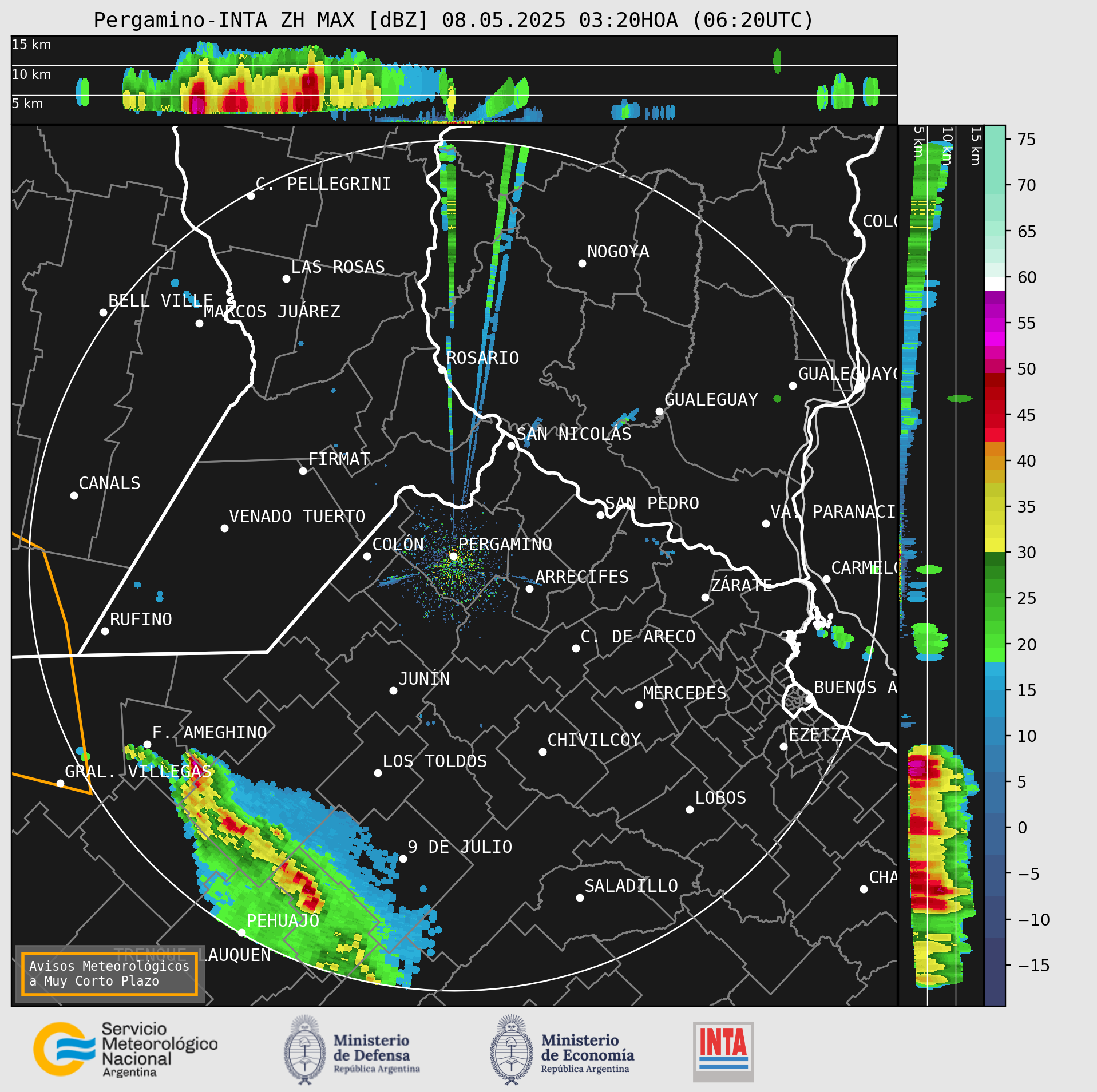
Task: Click the Avisos Meteorológicos a Muy Corto Plazo box
Action: point(109,974)
